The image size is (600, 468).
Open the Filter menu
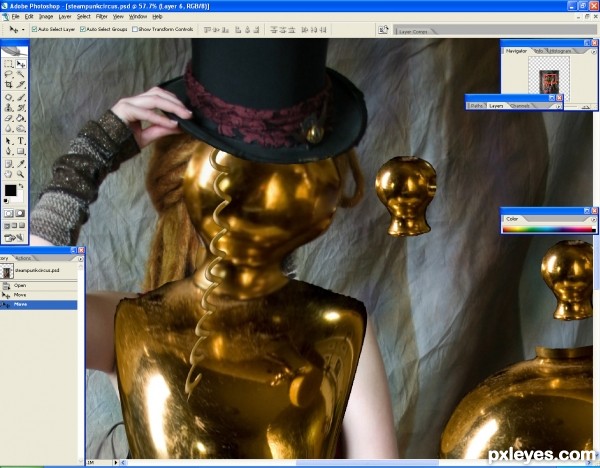pos(101,16)
